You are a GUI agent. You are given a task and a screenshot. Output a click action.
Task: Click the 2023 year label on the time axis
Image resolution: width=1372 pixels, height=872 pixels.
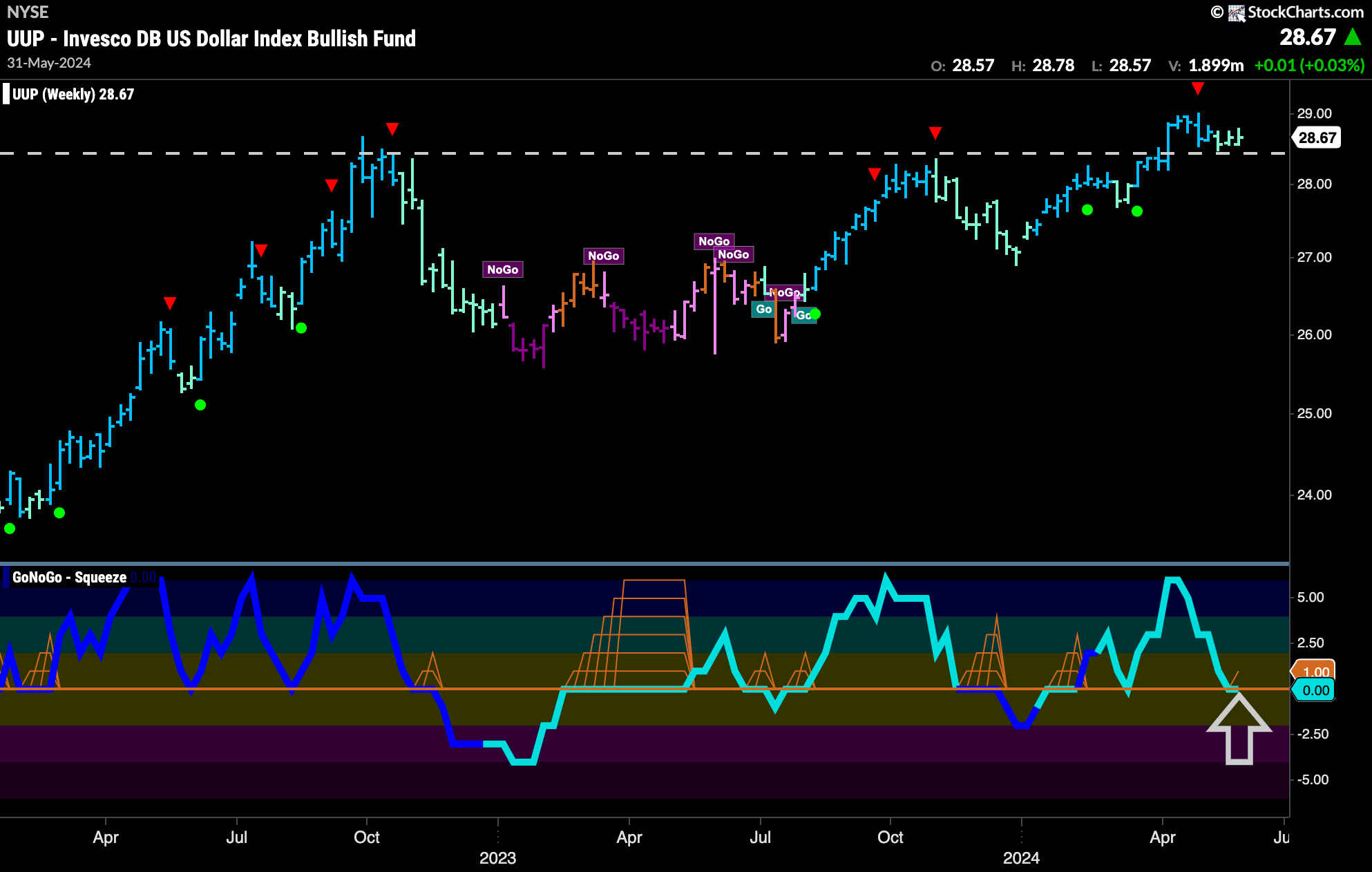pos(497,858)
